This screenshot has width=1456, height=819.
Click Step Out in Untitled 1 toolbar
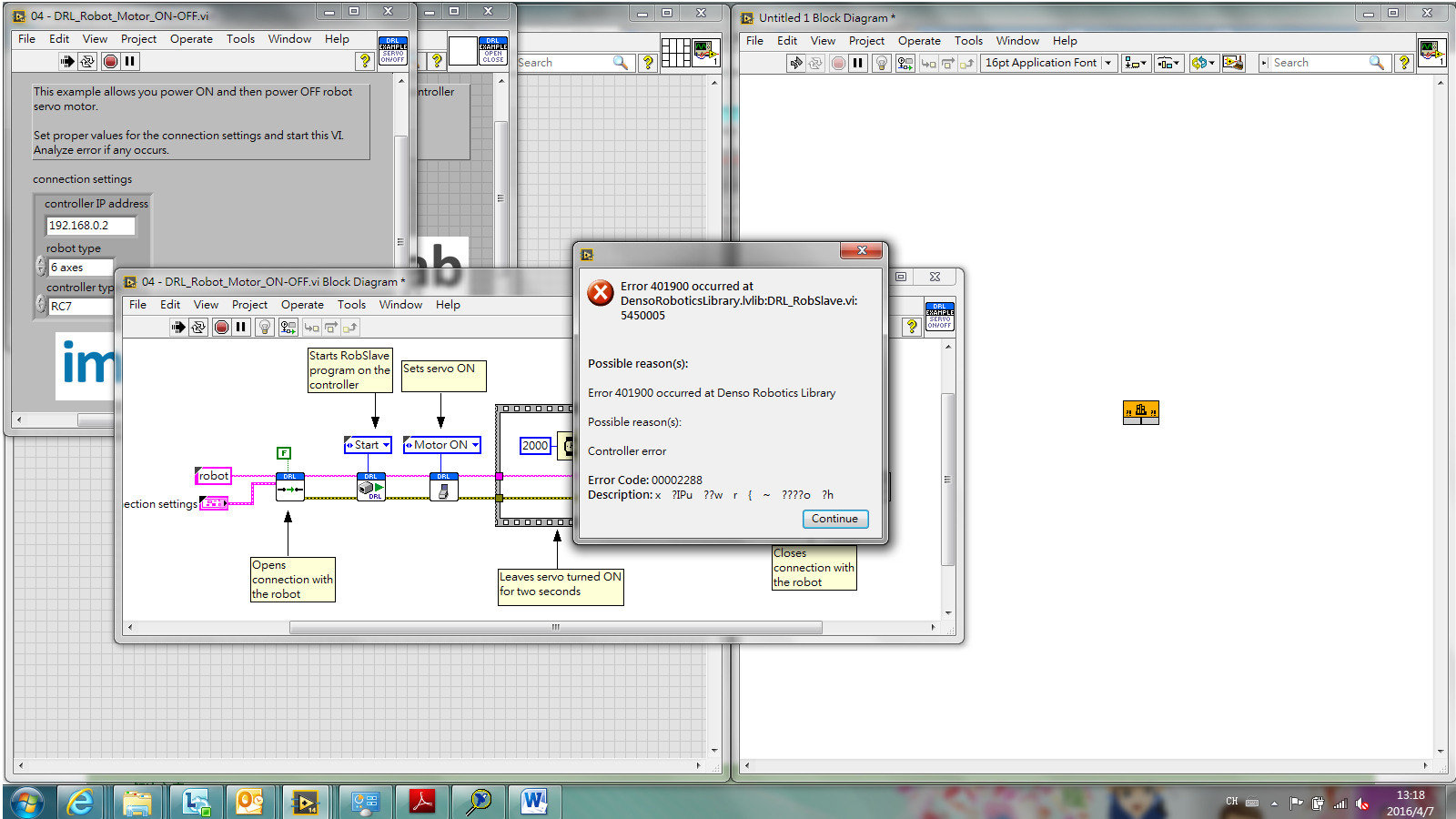[966, 63]
